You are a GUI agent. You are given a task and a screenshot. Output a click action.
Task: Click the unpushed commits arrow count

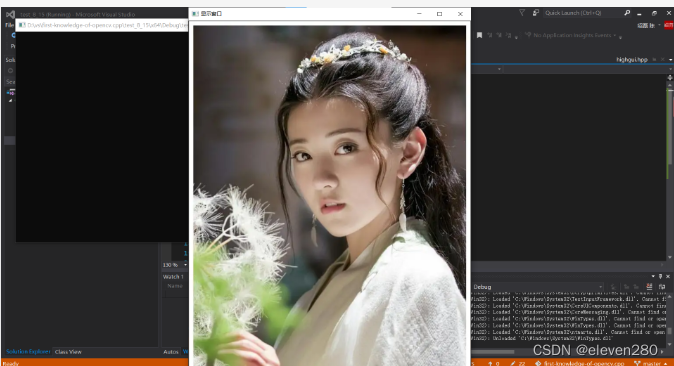(493, 363)
